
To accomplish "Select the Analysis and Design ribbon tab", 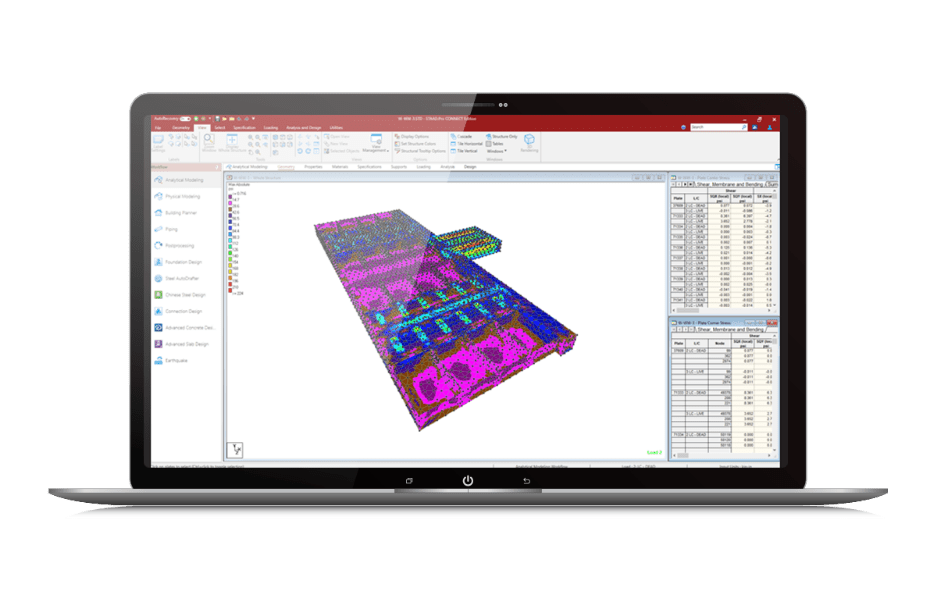I will pos(304,128).
